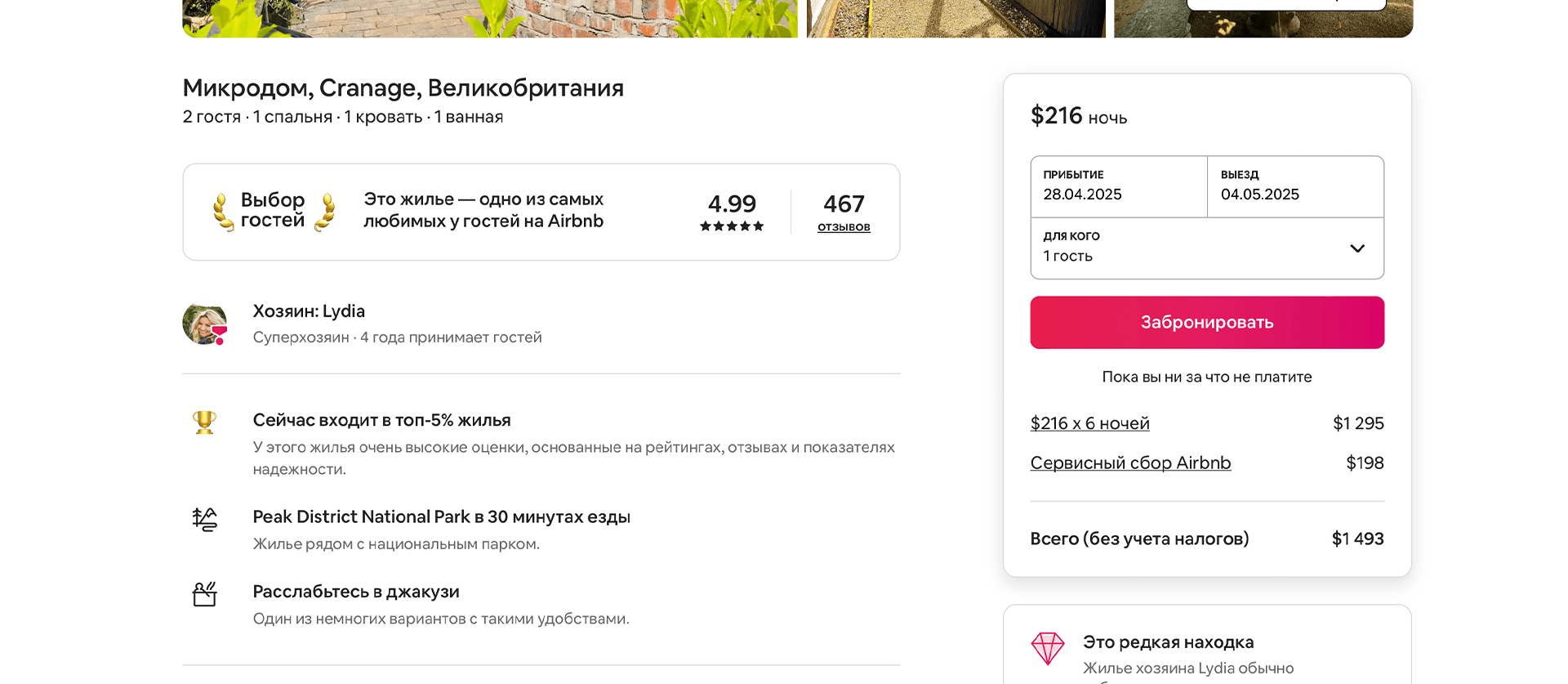
Task: Click the trophy icon for top-5% listing
Action: click(x=204, y=422)
